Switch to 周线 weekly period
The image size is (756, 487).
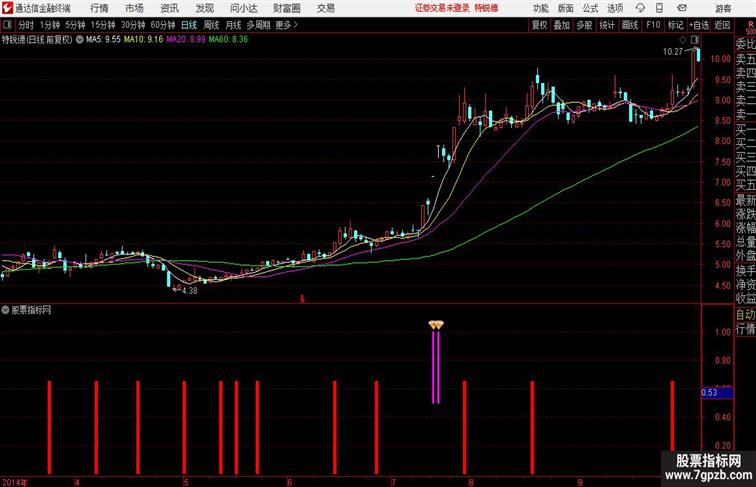[211, 25]
